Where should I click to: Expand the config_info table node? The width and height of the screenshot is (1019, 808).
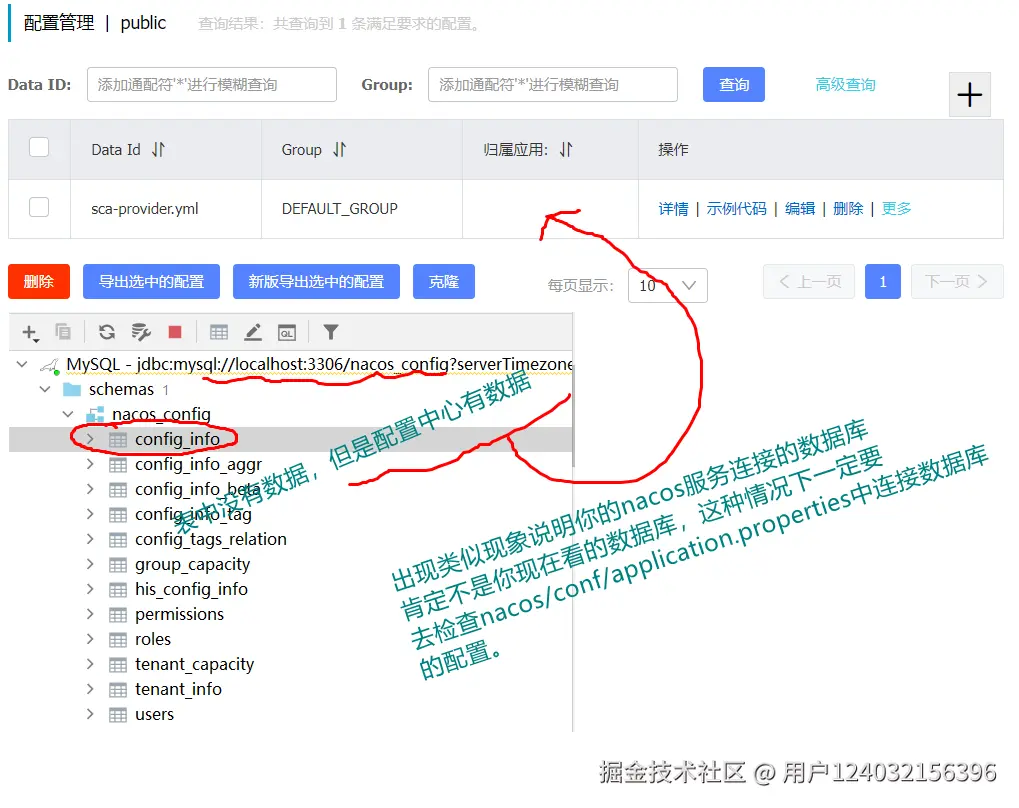pos(89,438)
